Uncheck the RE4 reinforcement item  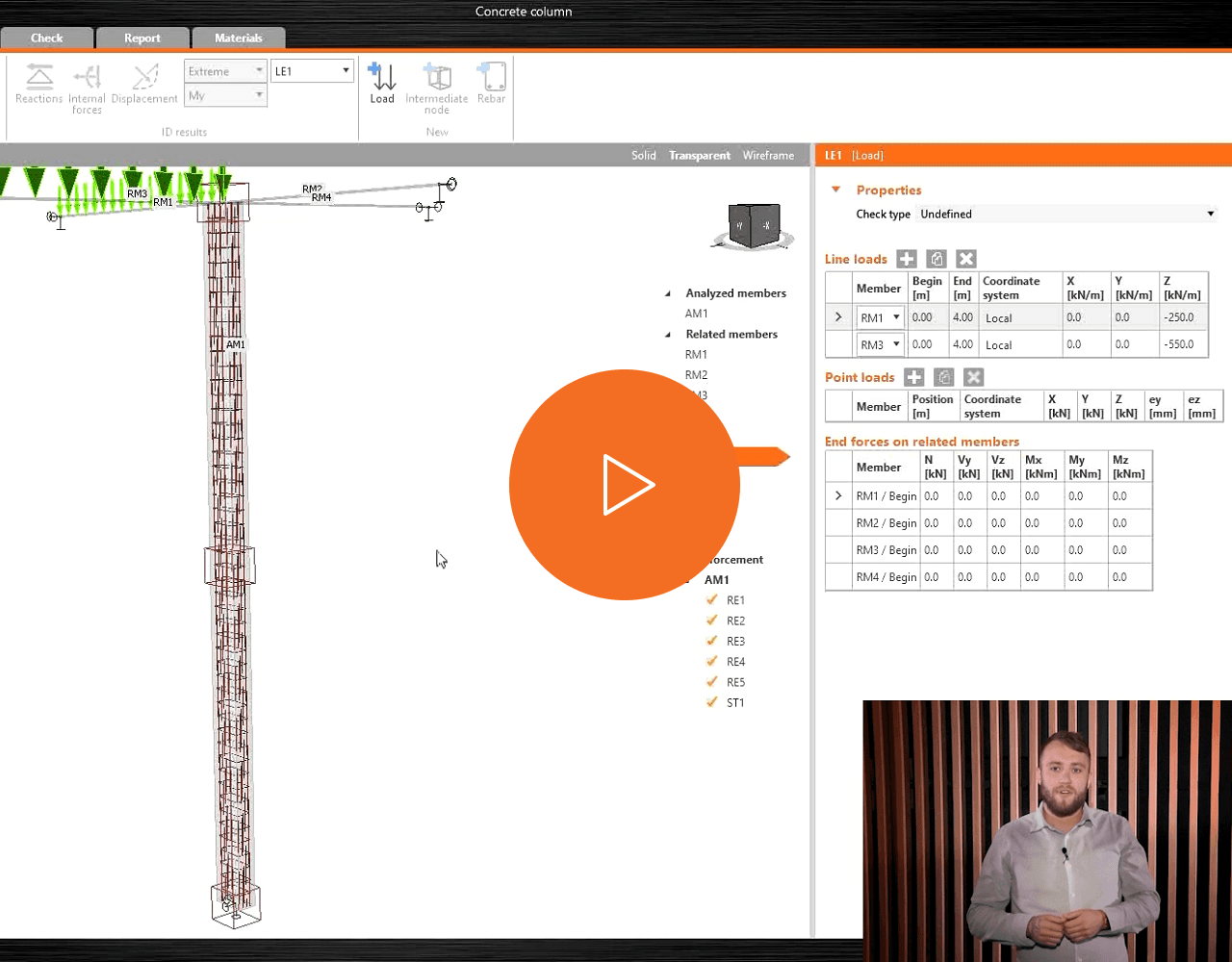(x=712, y=661)
